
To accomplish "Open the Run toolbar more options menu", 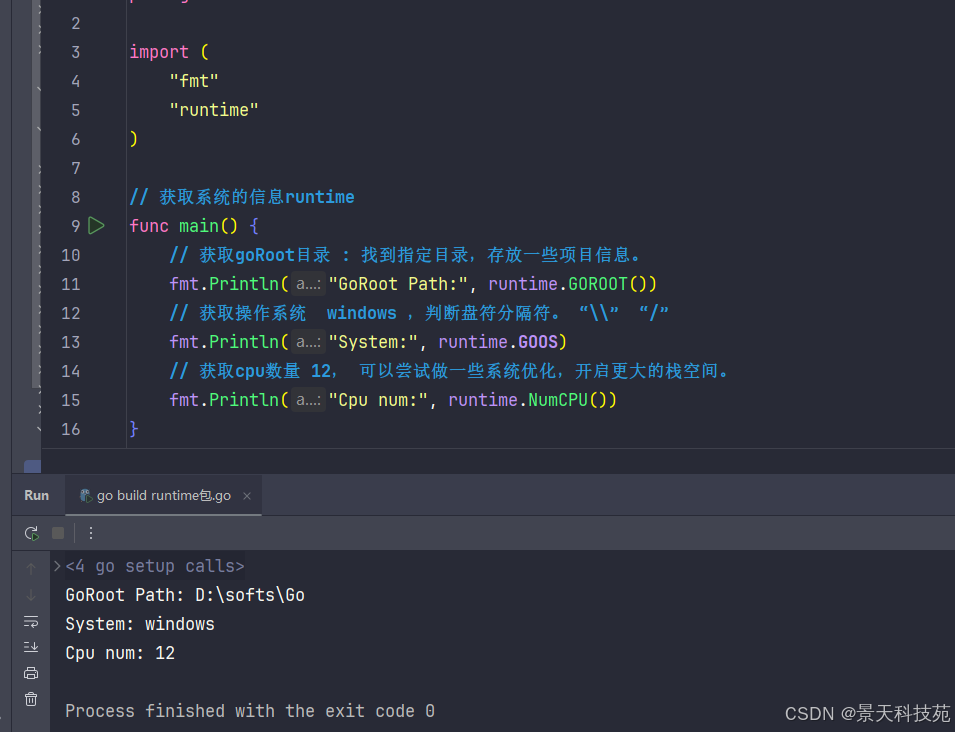I will point(91,533).
